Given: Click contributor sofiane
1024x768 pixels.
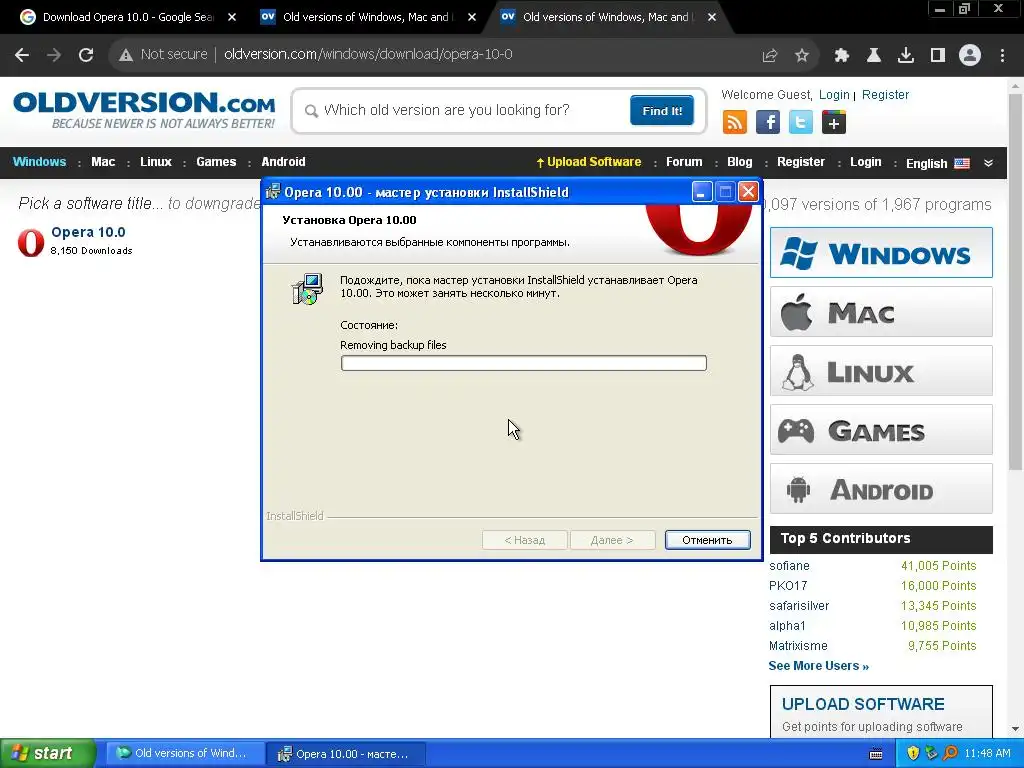Looking at the screenshot, I should 789,566.
